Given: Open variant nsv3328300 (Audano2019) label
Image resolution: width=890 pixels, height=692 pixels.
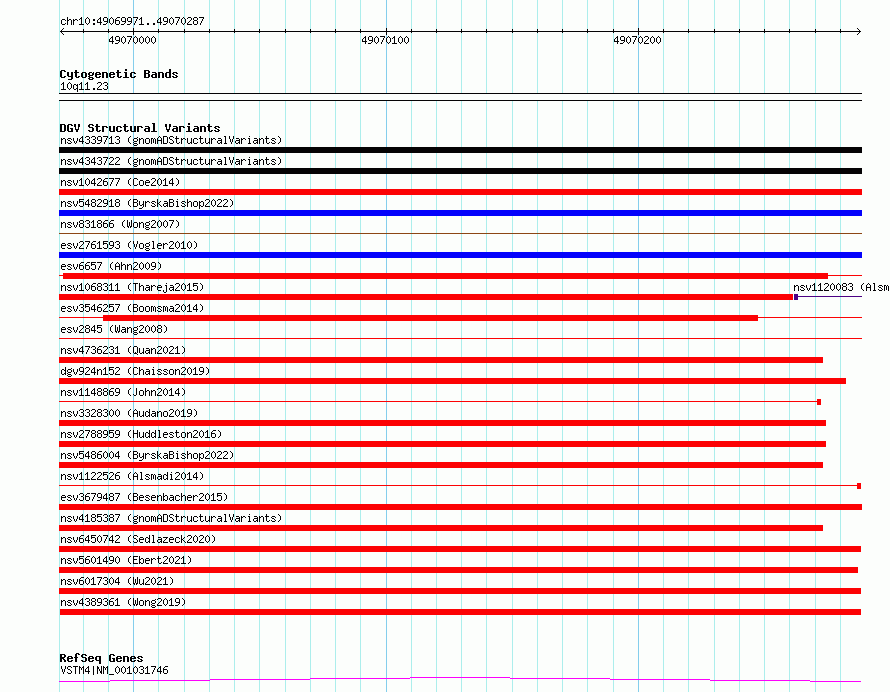Looking at the screenshot, I should pyautogui.click(x=129, y=413).
